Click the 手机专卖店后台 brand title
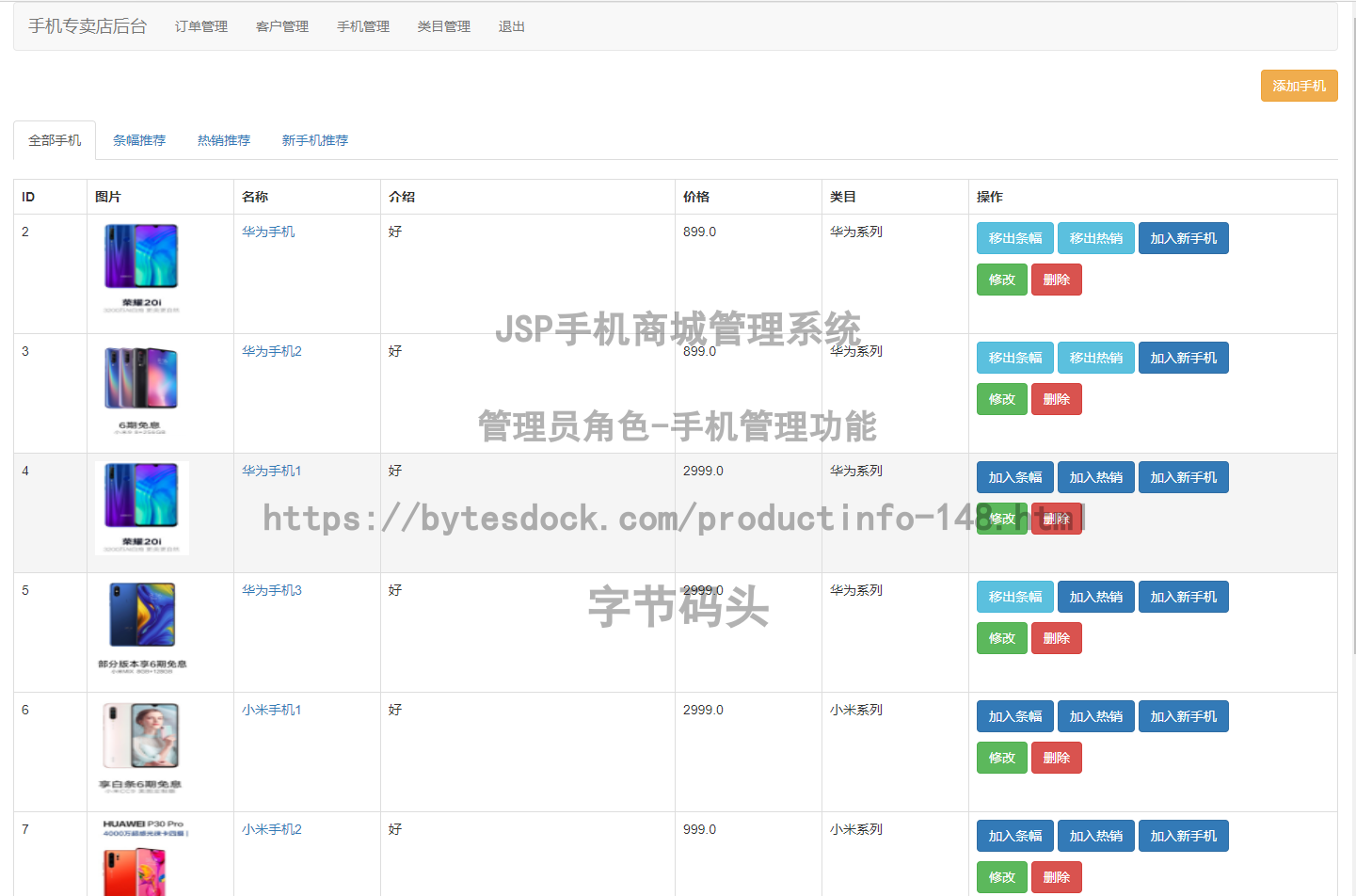The image size is (1356, 896). [88, 26]
